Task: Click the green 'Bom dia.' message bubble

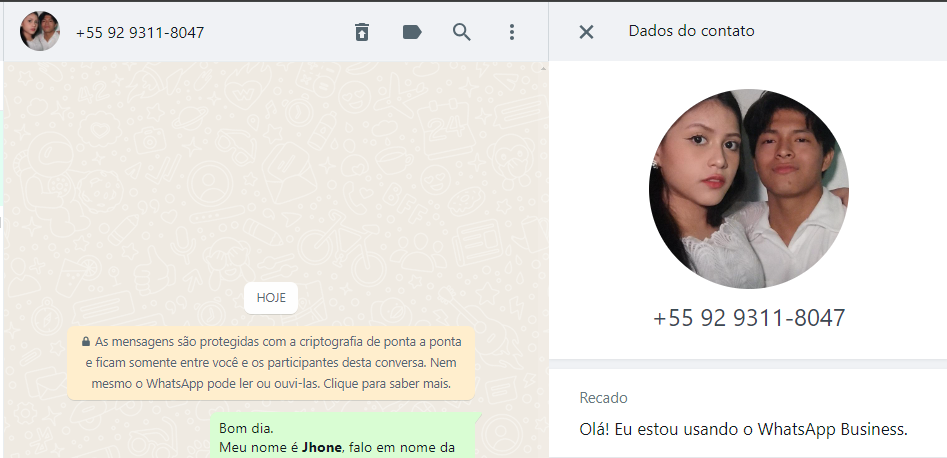Action: 343,435
